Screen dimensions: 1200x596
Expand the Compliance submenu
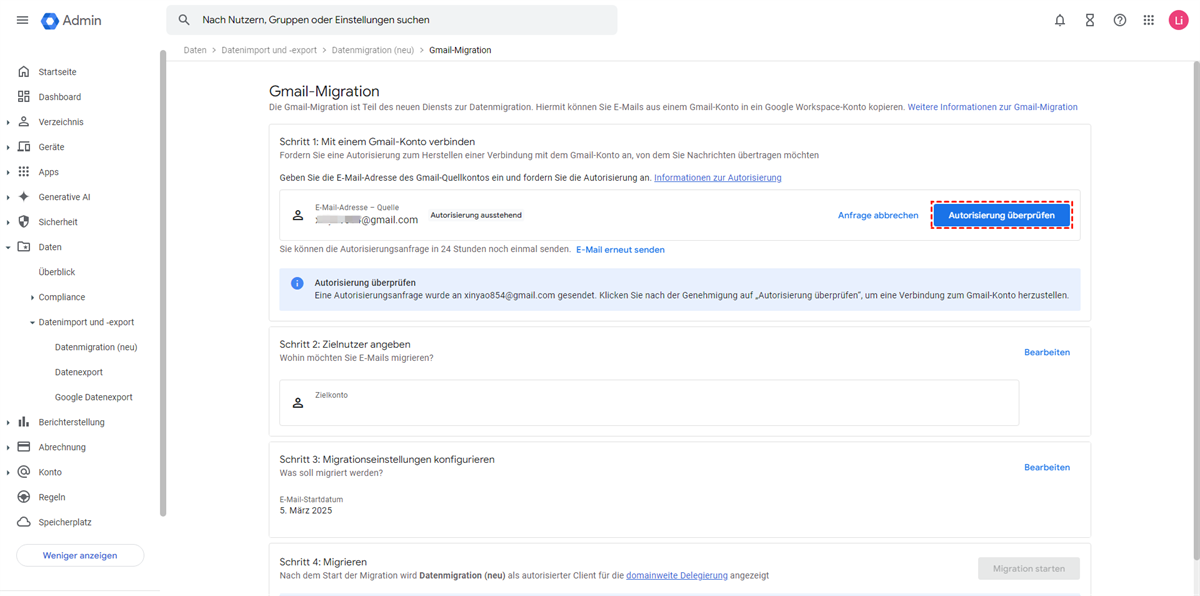click(x=32, y=297)
